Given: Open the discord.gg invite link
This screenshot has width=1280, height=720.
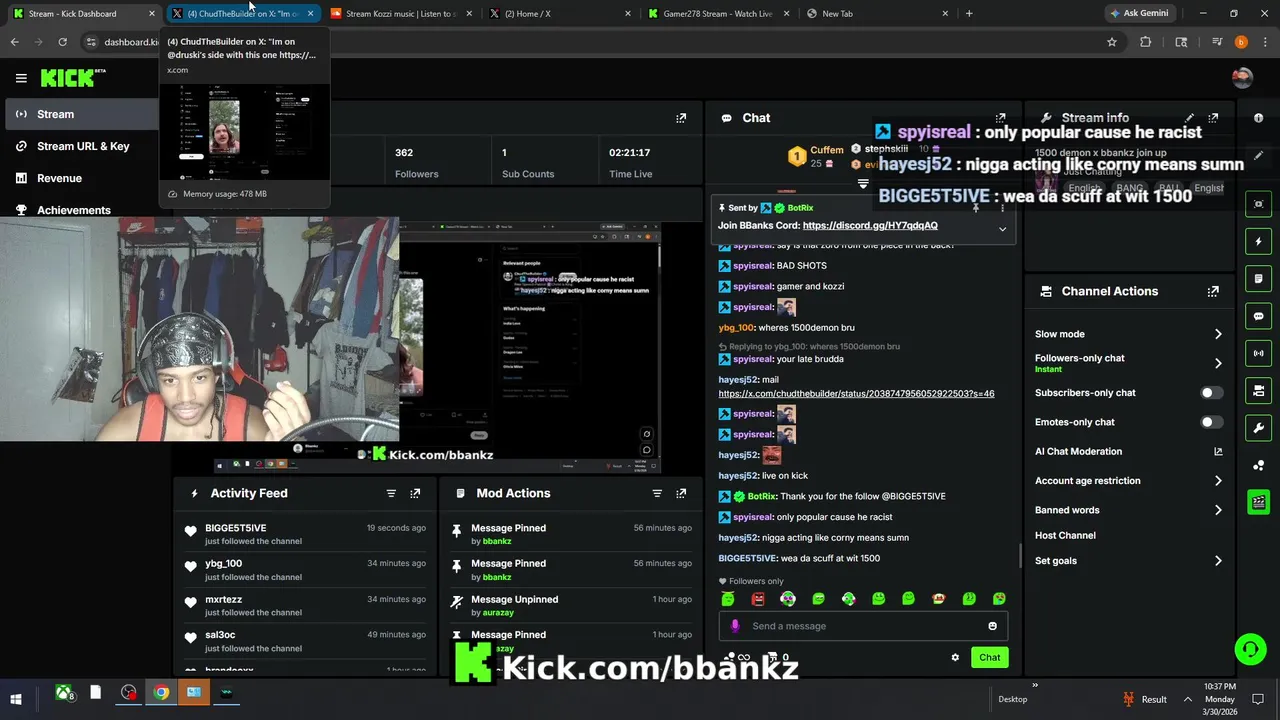Looking at the screenshot, I should 870,226.
